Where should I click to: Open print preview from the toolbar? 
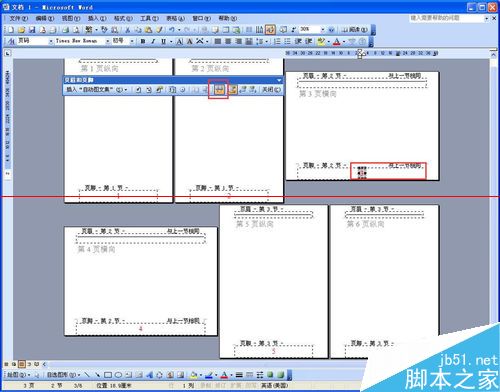(x=76, y=30)
